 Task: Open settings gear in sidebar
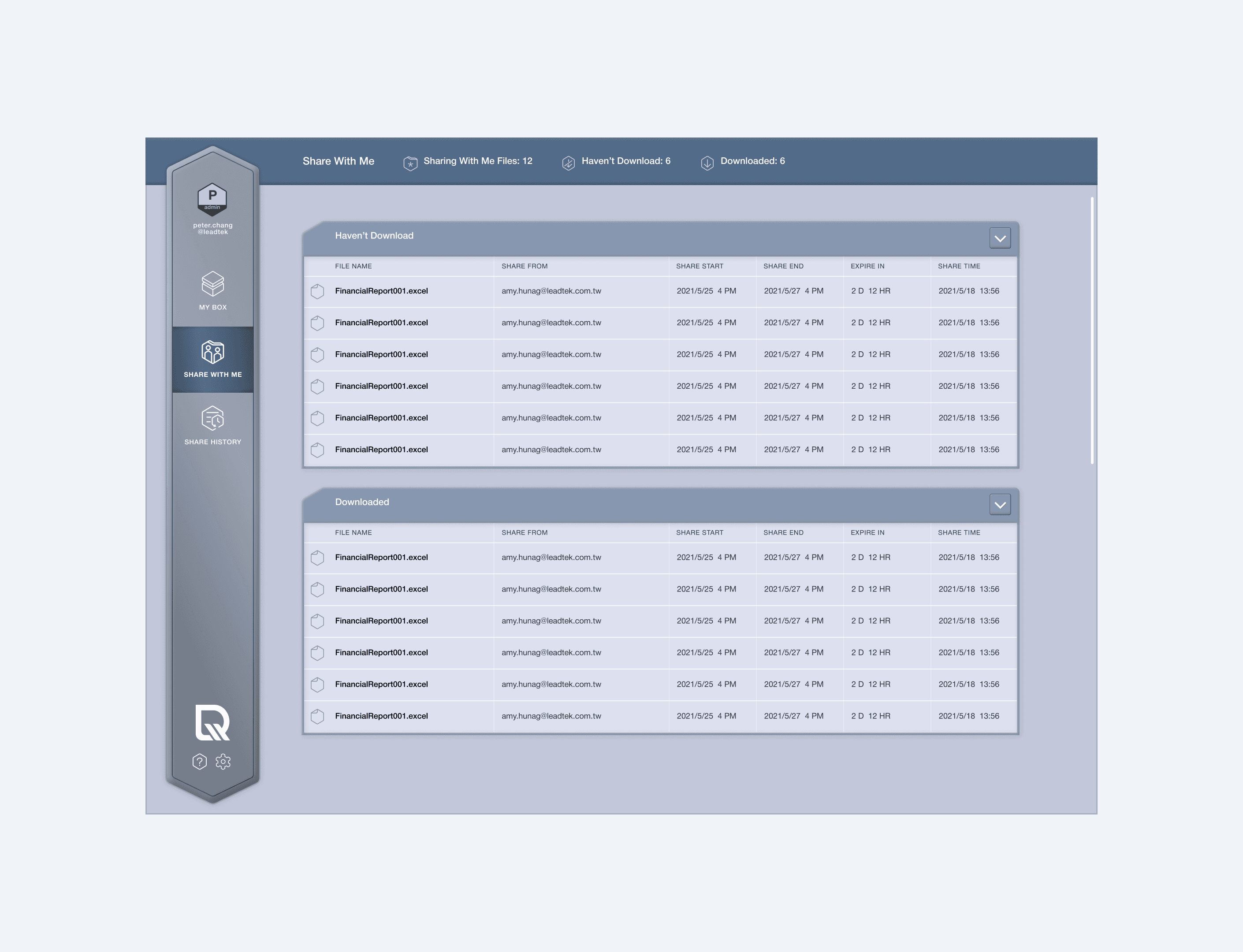point(223,761)
